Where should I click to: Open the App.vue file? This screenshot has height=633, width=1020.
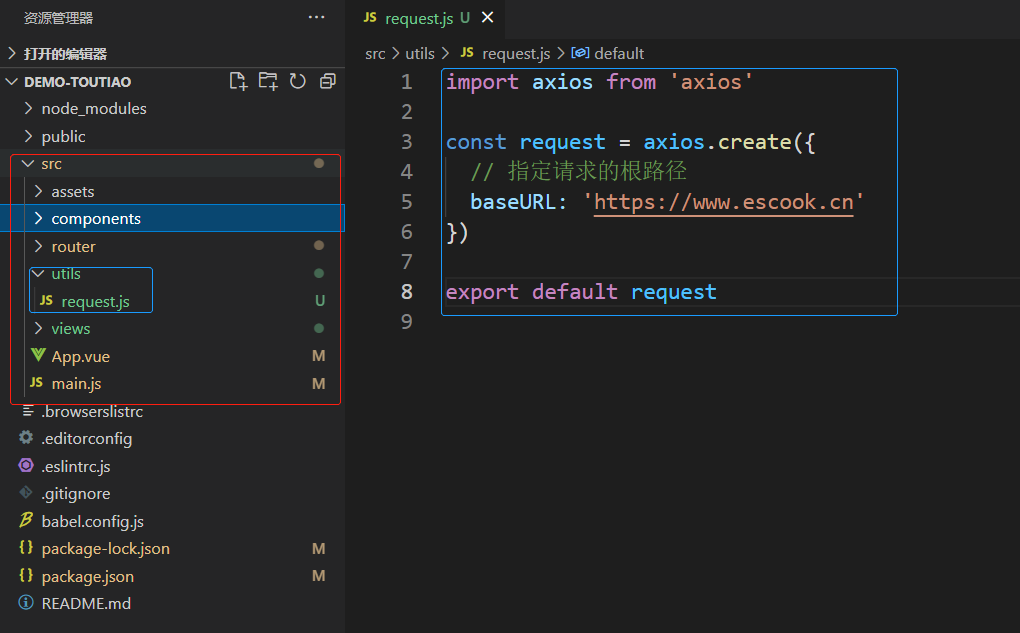[80, 356]
